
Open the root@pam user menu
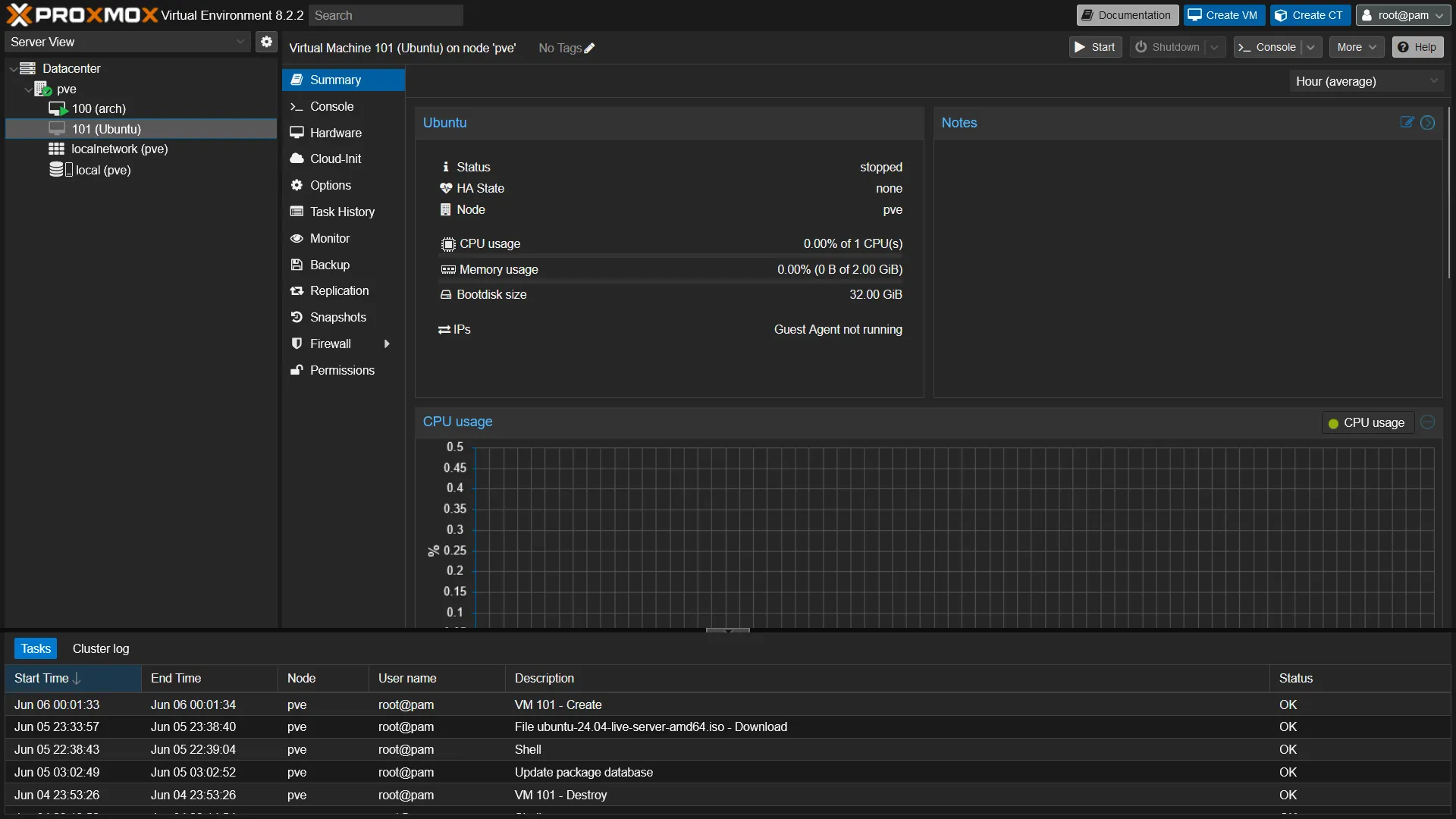[1403, 15]
